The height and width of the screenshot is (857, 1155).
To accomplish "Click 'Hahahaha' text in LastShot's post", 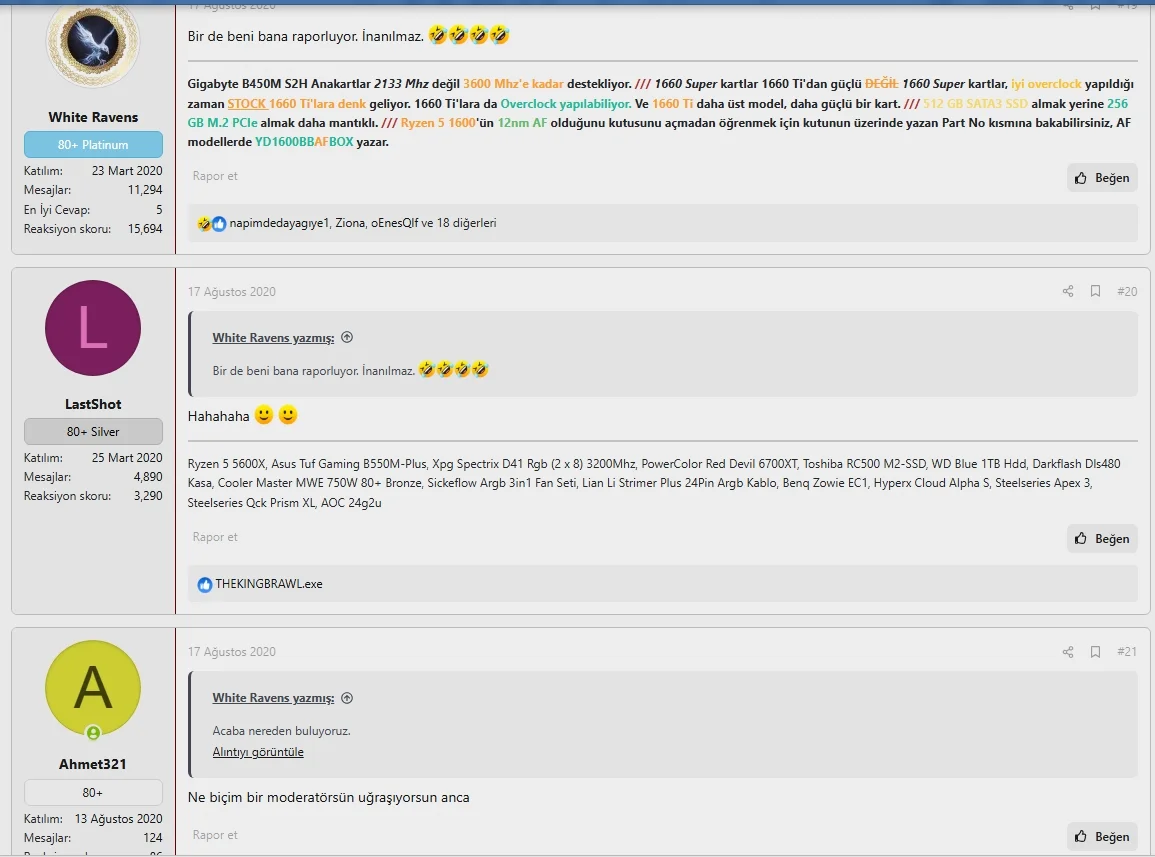I will (219, 416).
